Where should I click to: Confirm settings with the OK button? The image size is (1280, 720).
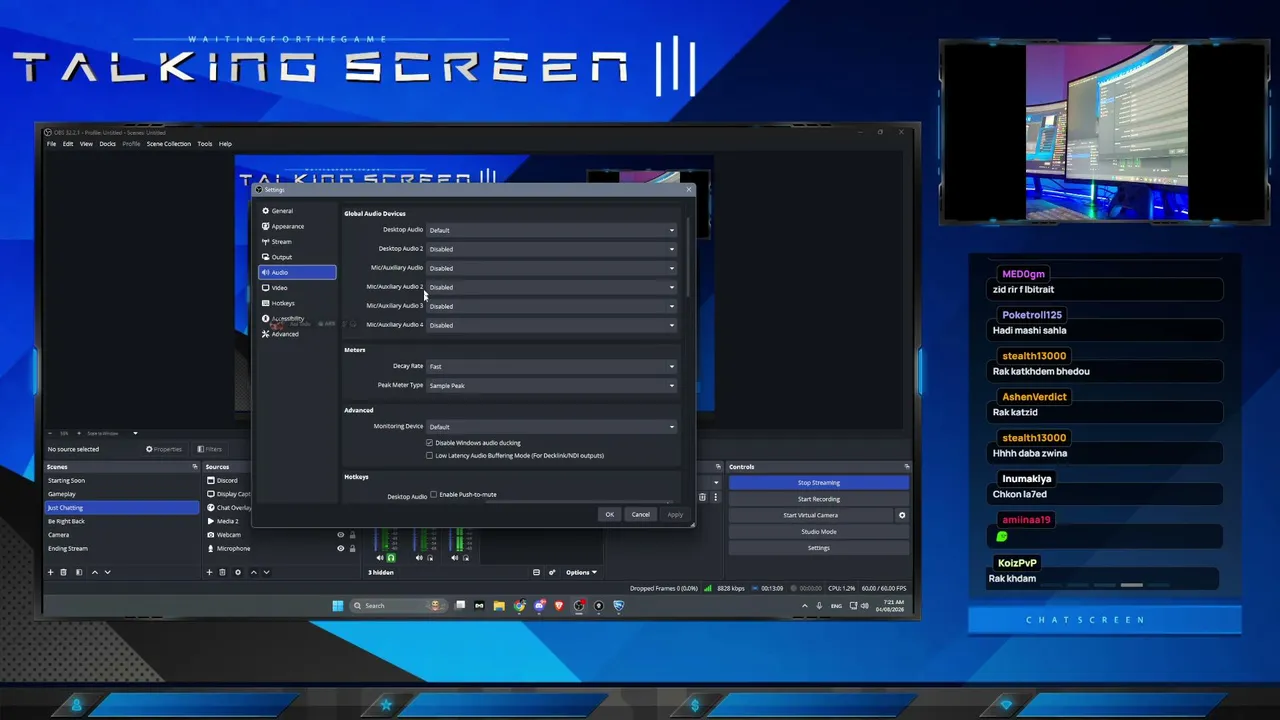(609, 515)
